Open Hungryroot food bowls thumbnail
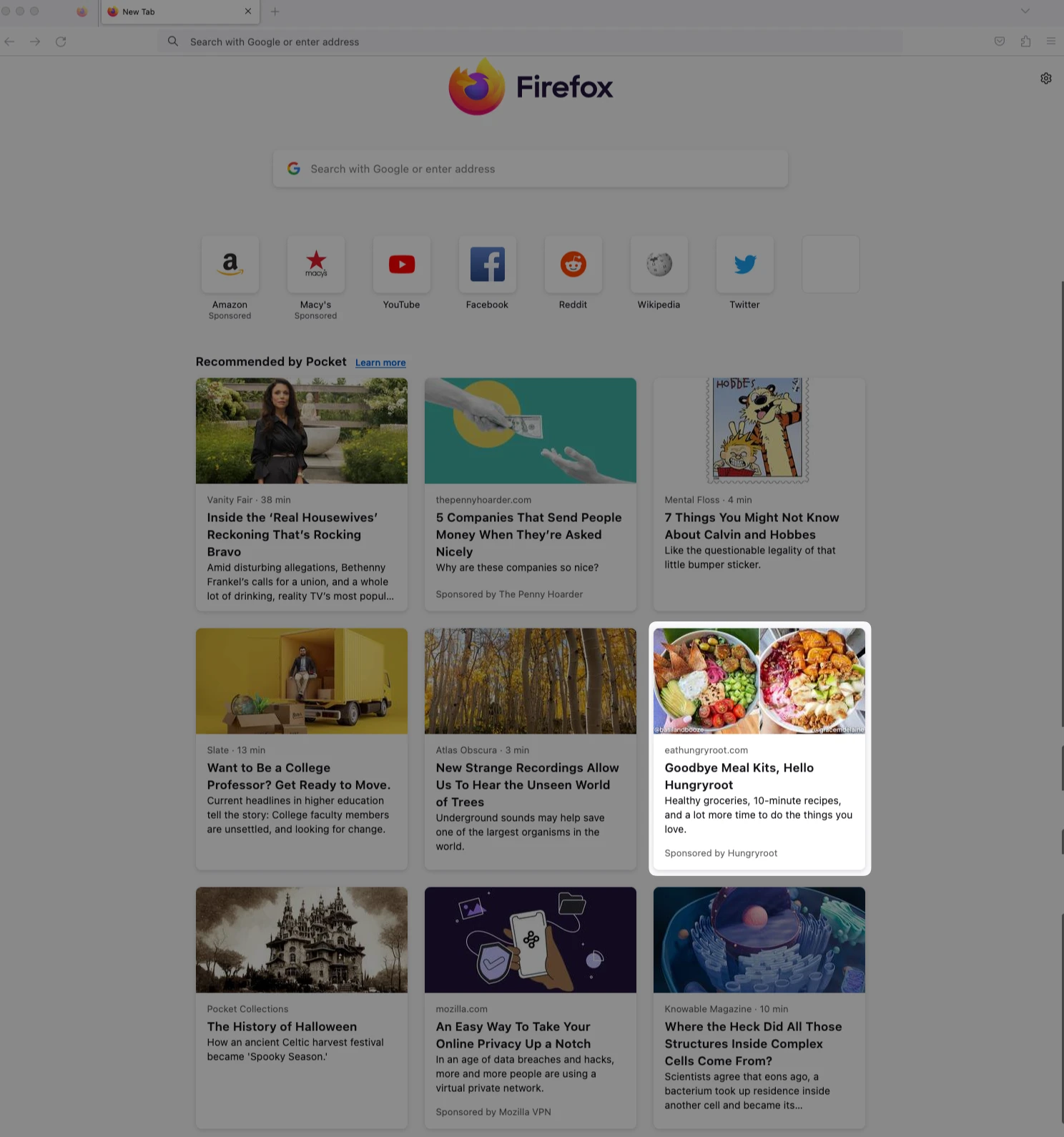The width and height of the screenshot is (1064, 1137). pyautogui.click(x=759, y=681)
